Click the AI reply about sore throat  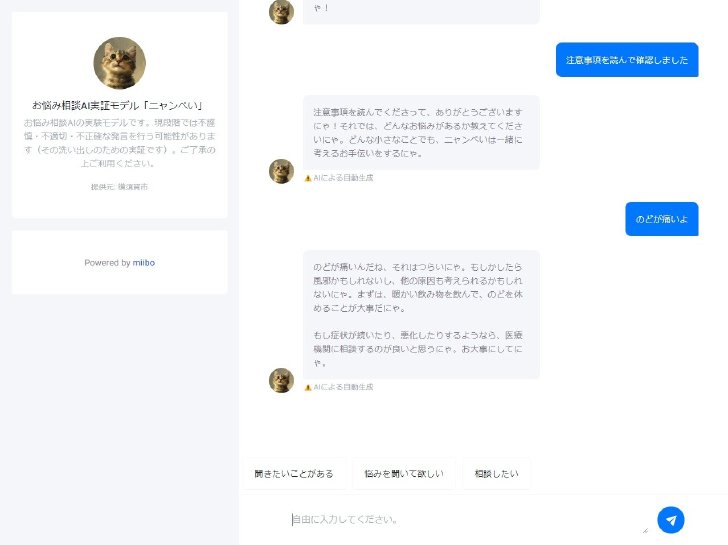pos(421,315)
